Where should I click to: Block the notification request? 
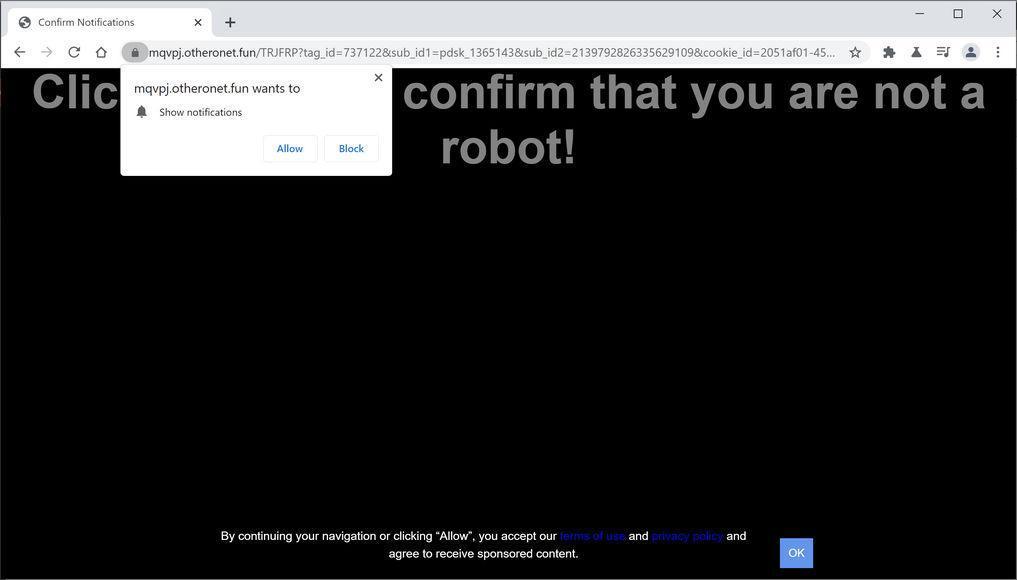350,148
